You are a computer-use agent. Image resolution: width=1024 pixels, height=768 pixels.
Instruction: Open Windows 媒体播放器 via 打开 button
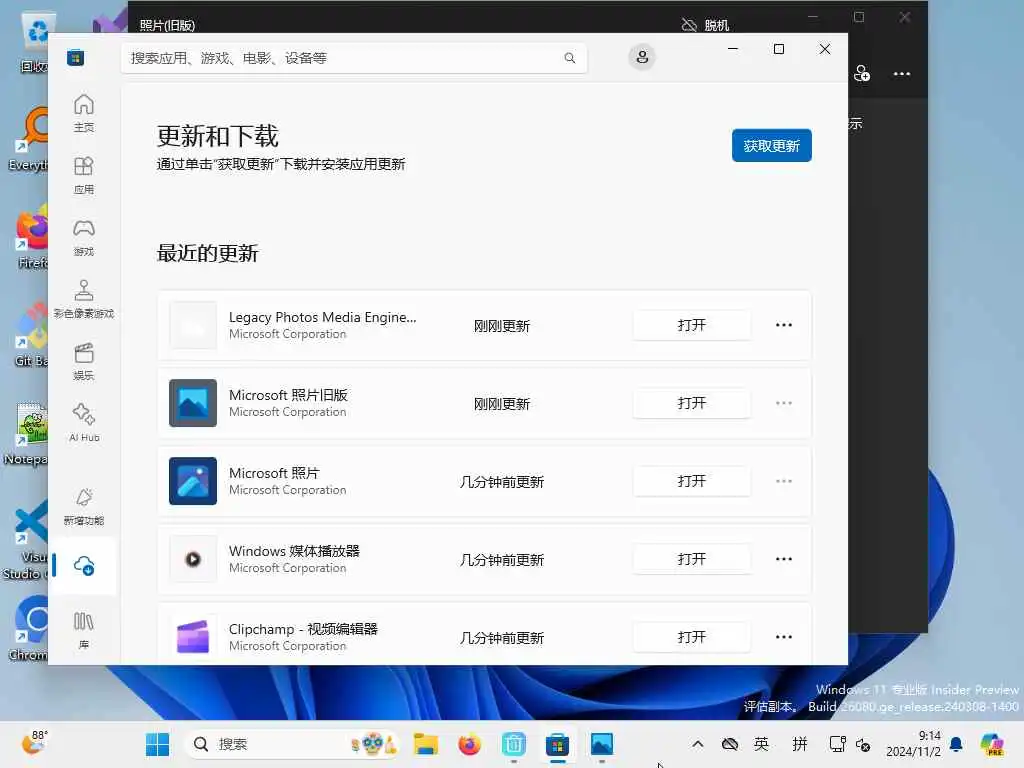click(x=691, y=559)
